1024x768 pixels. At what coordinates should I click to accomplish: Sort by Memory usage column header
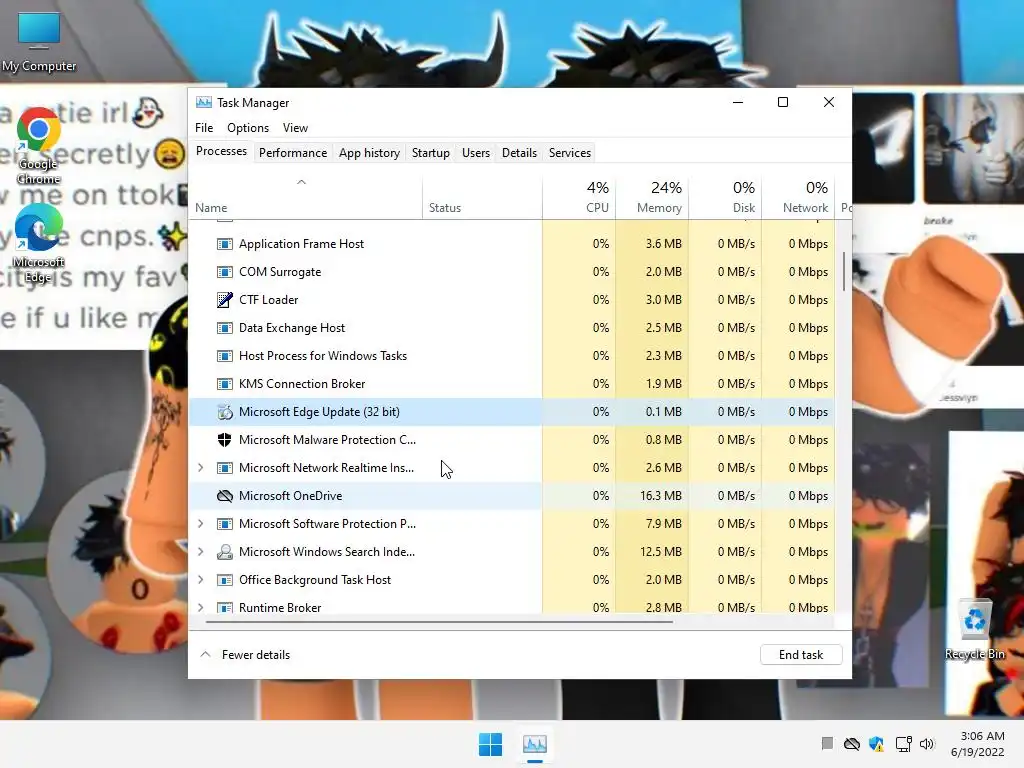pyautogui.click(x=652, y=197)
